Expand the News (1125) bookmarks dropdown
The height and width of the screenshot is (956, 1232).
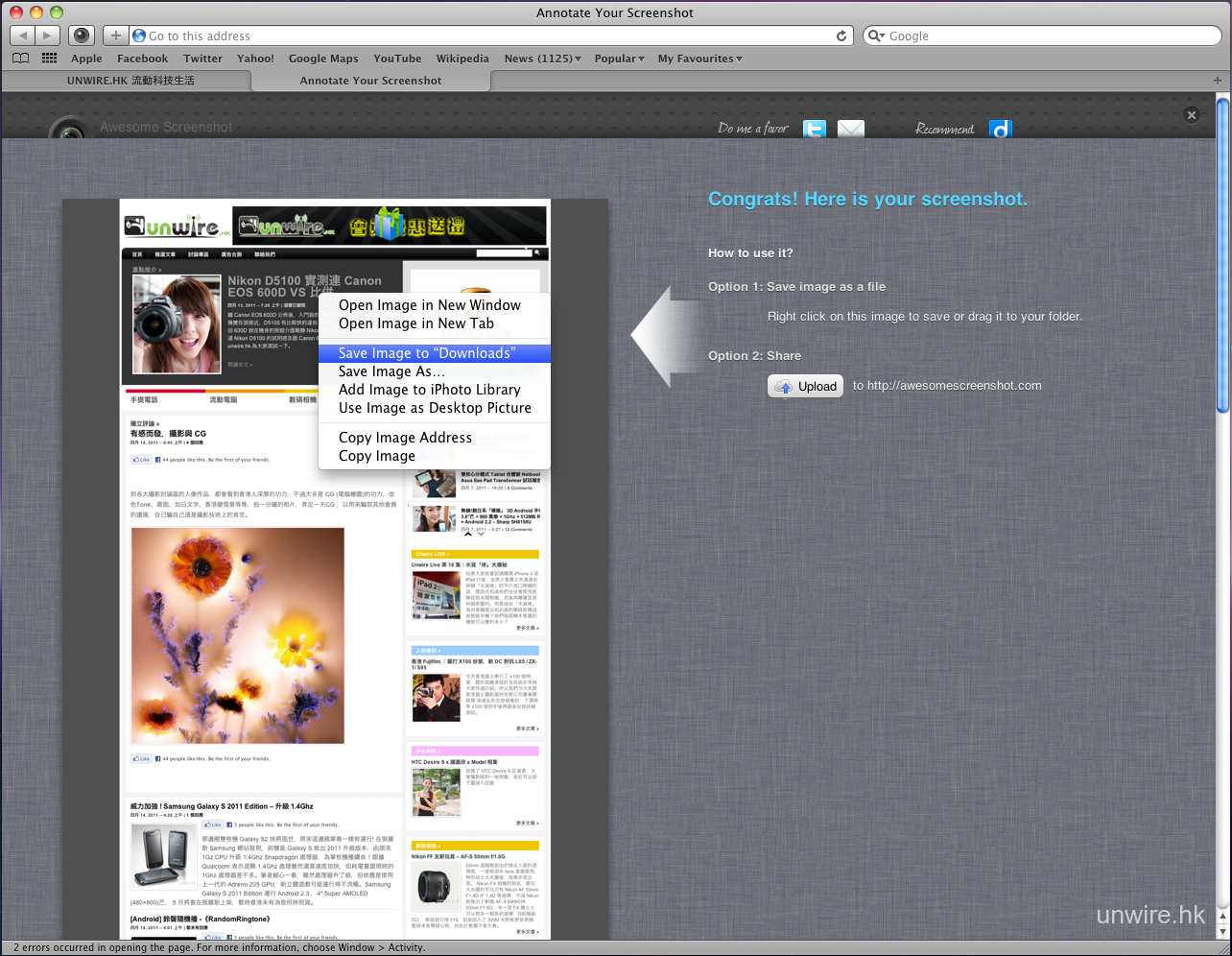click(x=542, y=59)
